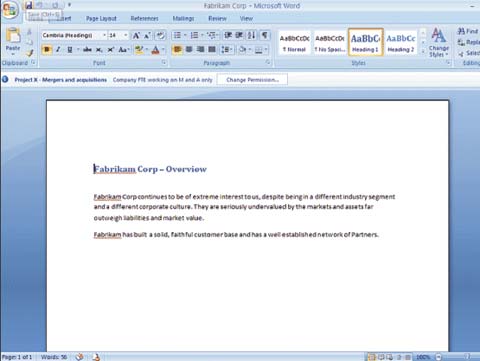This screenshot has width=480, height=361.
Task: Open the Font dialog launcher
Action: pyautogui.click(x=164, y=63)
